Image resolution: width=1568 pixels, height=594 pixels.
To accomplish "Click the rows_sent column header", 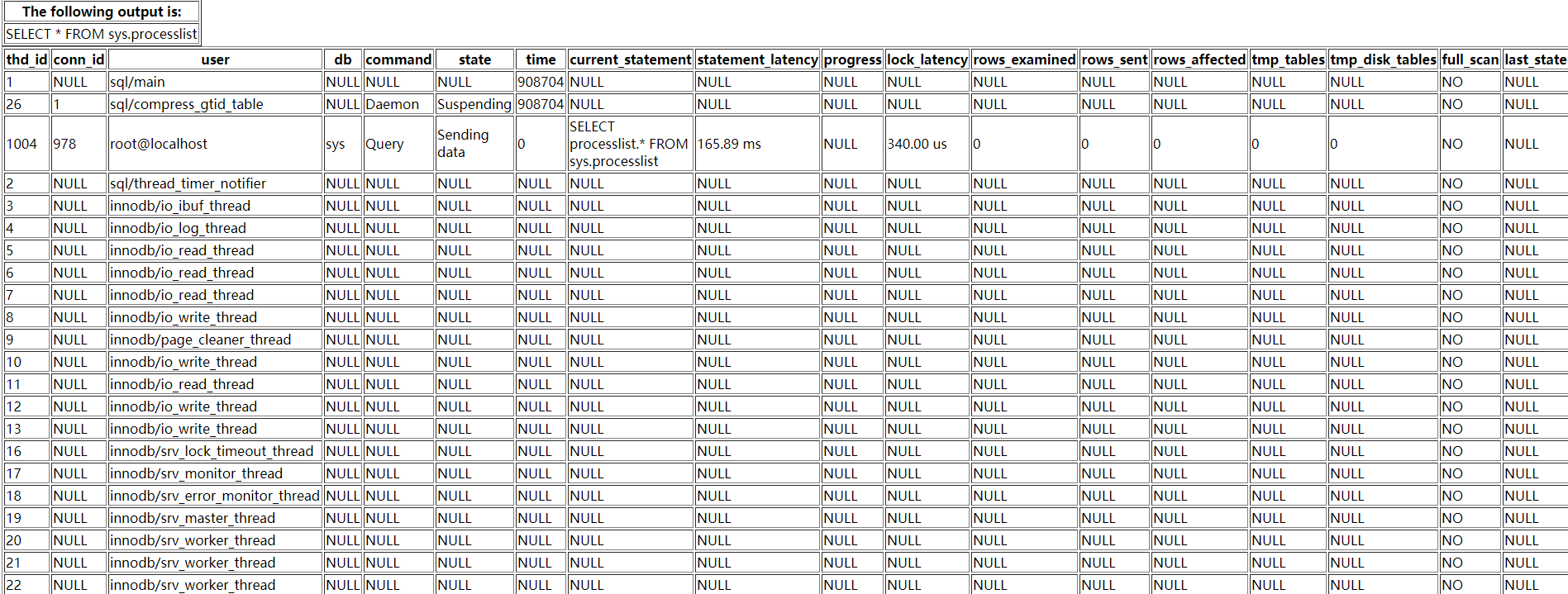I will coord(1114,59).
